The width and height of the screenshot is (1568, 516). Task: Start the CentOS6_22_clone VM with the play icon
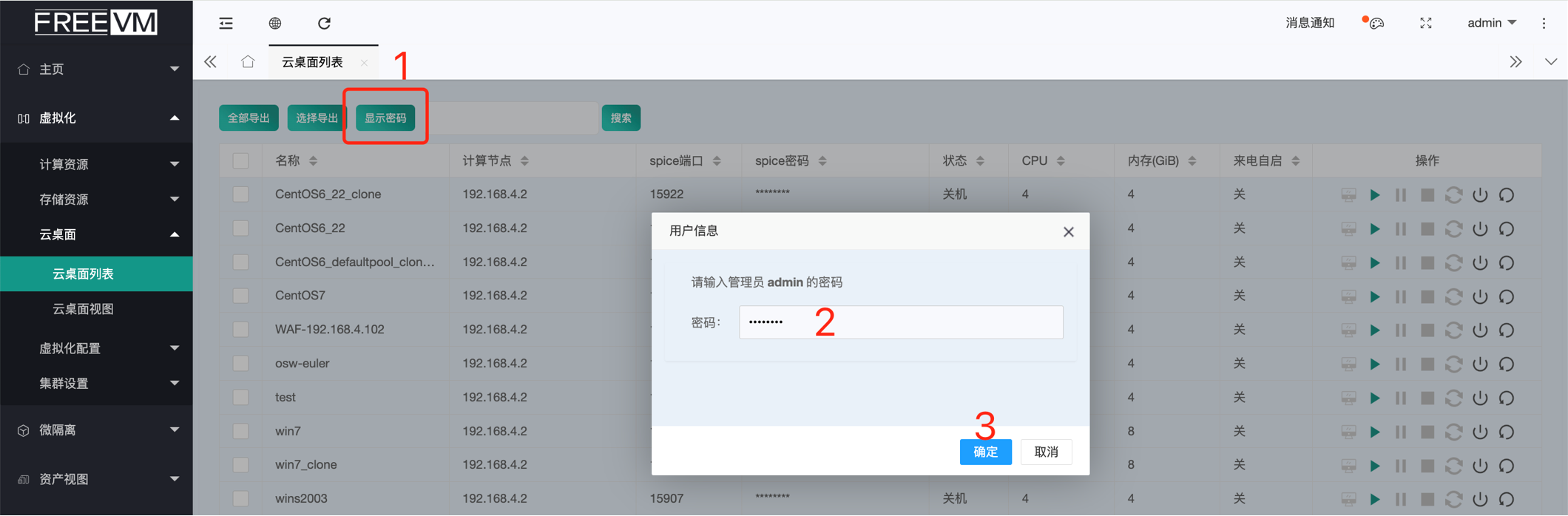coord(1375,195)
